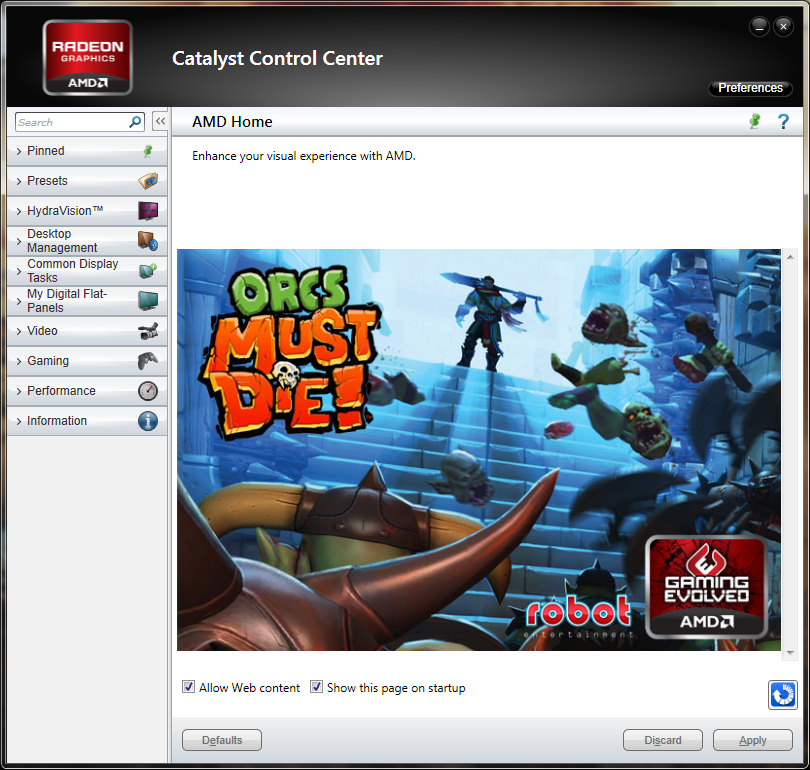
Task: Click the Radeon Graphics AMD logo
Action: tap(88, 57)
